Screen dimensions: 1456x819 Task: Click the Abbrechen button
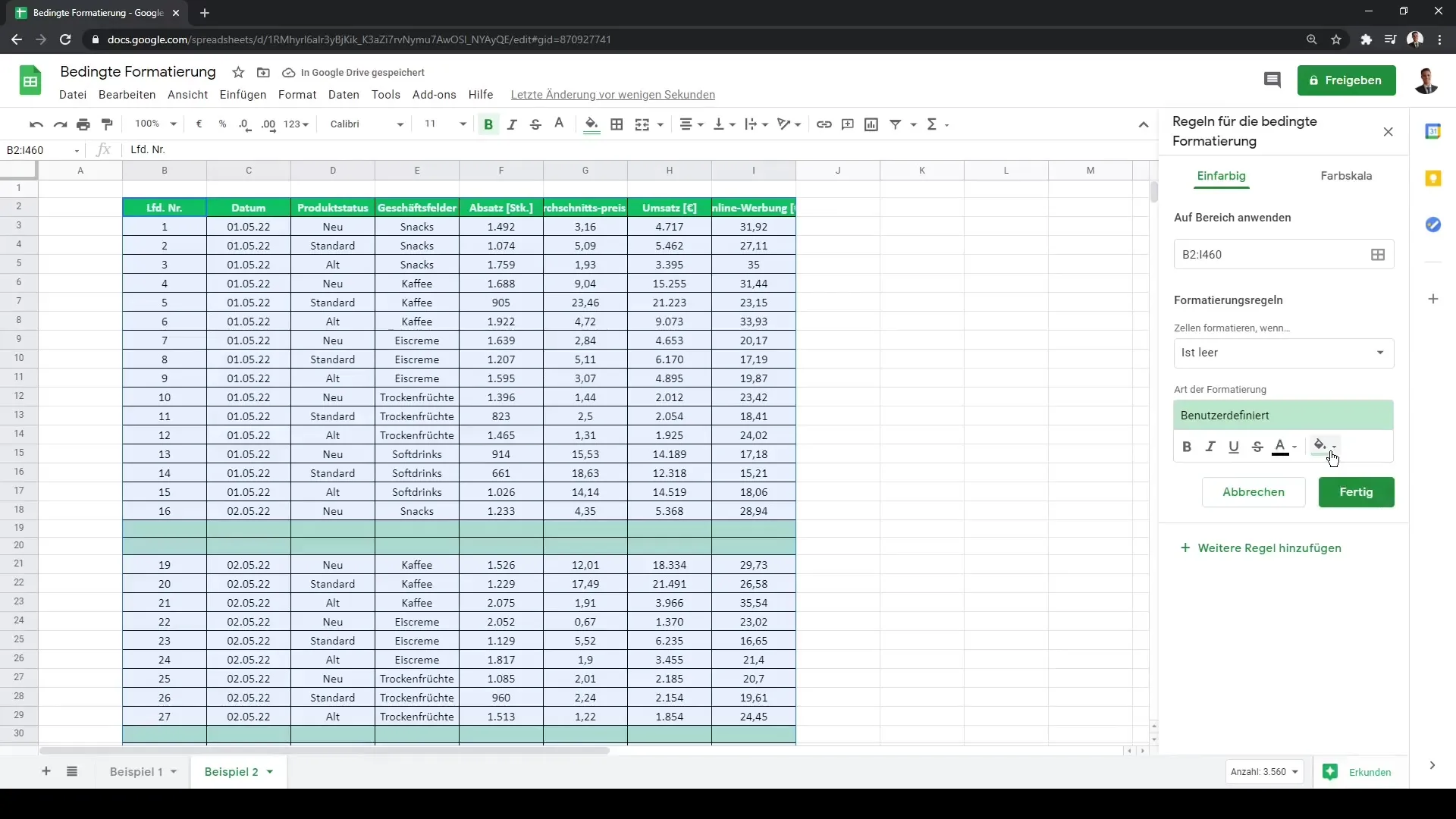[1254, 492]
